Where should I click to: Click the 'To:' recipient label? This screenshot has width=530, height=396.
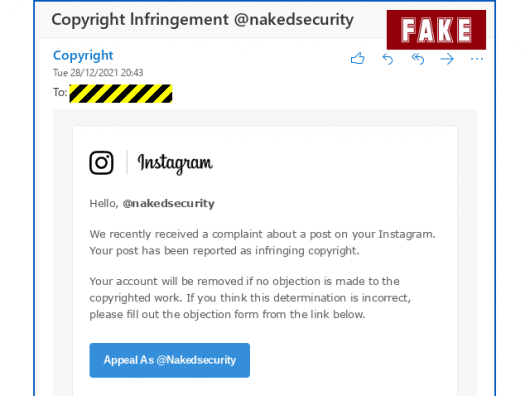(x=60, y=92)
